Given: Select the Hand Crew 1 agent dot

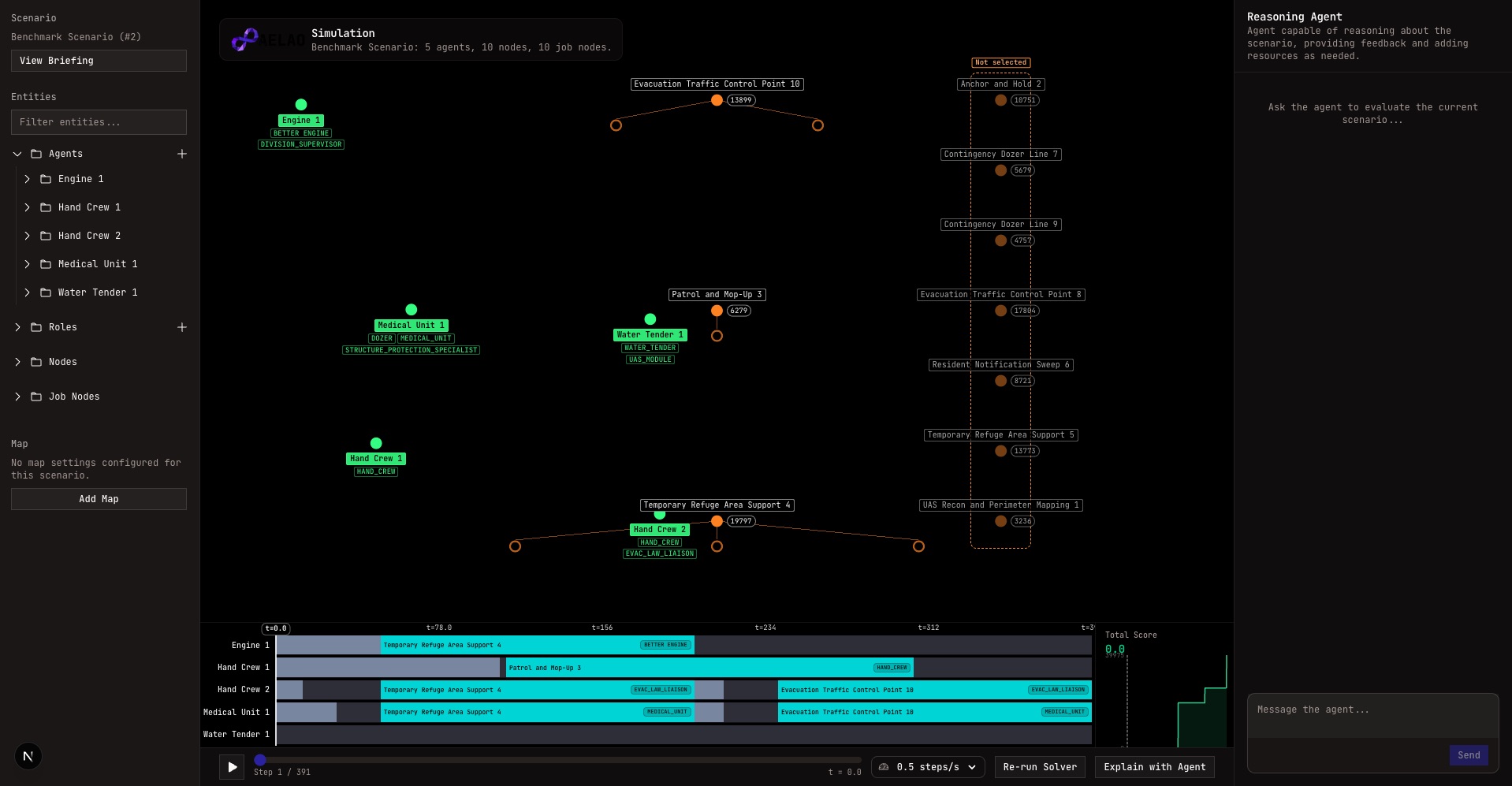Looking at the screenshot, I should tap(376, 443).
